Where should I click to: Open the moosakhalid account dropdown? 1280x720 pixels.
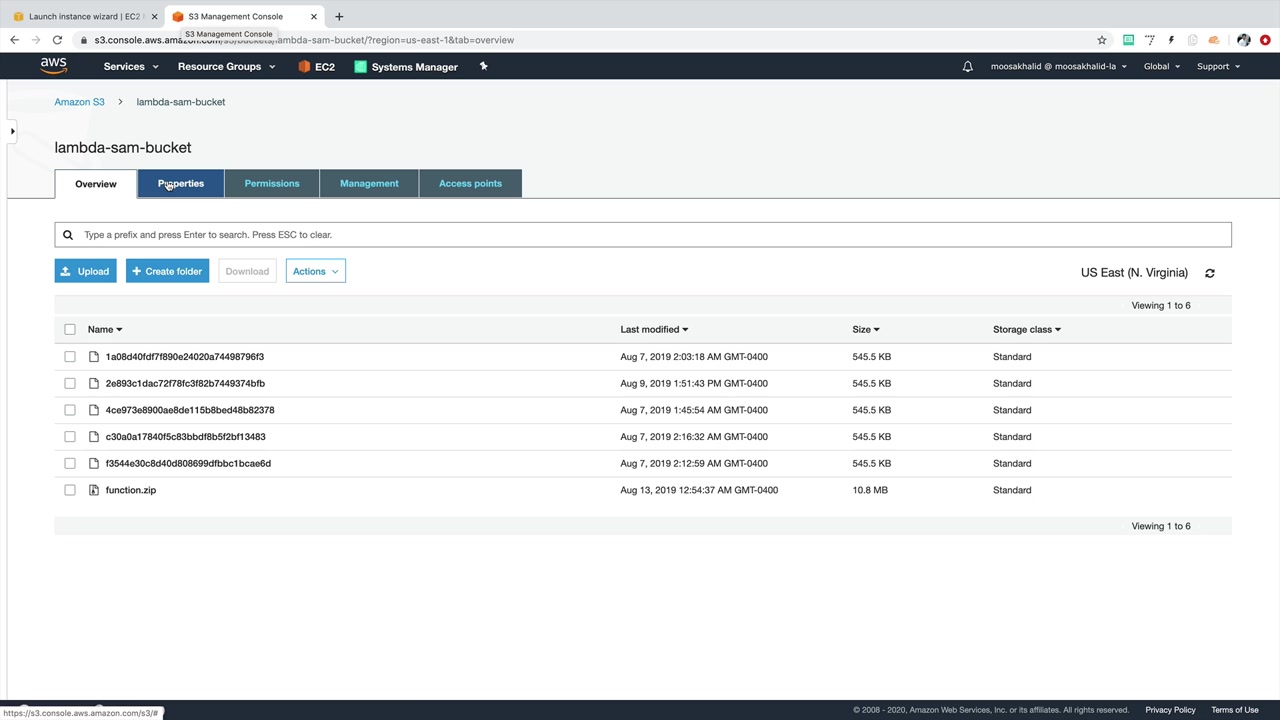pos(1059,67)
